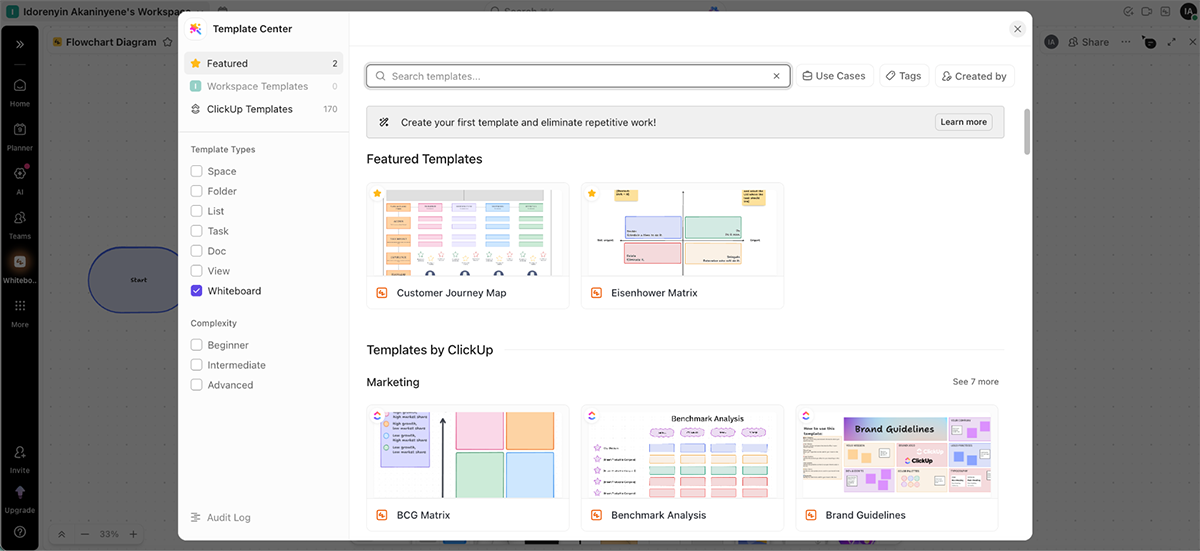Open the Tags filter dropdown

click(904, 76)
